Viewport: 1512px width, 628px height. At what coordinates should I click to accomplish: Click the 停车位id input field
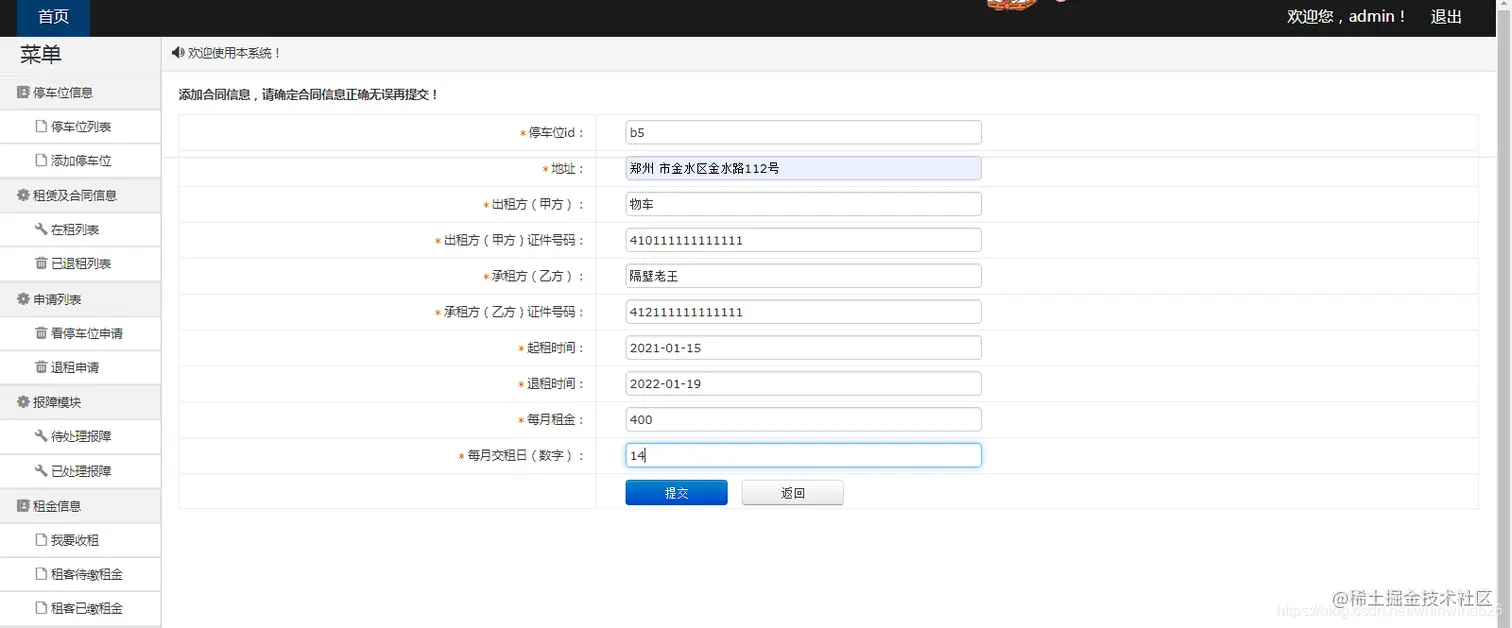[x=803, y=132]
